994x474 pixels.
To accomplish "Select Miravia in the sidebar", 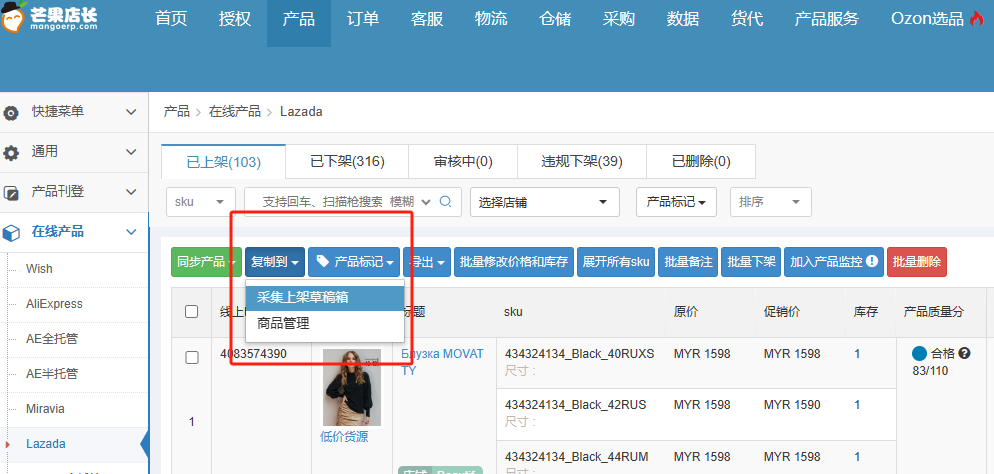I will [45, 409].
